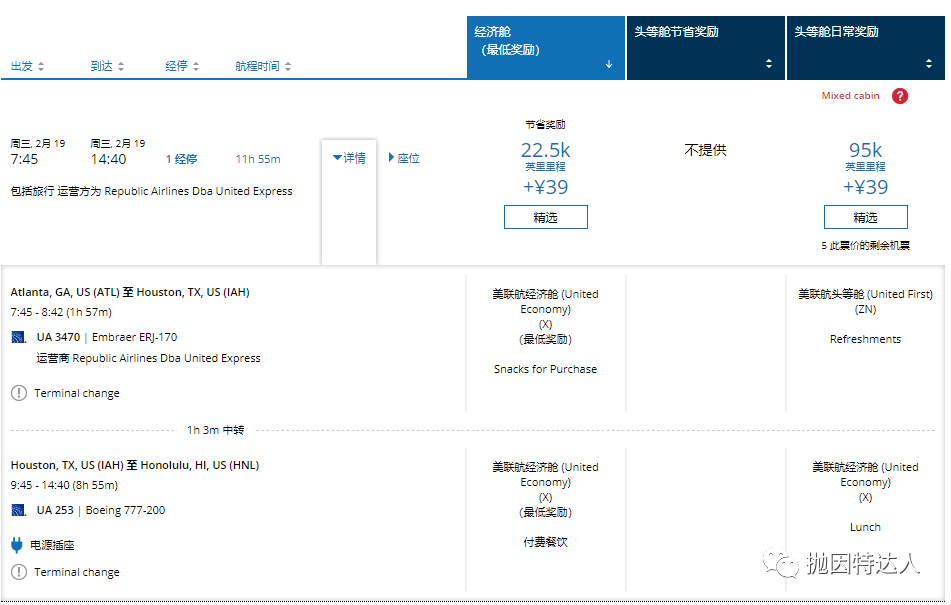Viewport: 951px width, 605px height.
Task: Click the Houston to Honolulu segment heading
Action: (135, 465)
